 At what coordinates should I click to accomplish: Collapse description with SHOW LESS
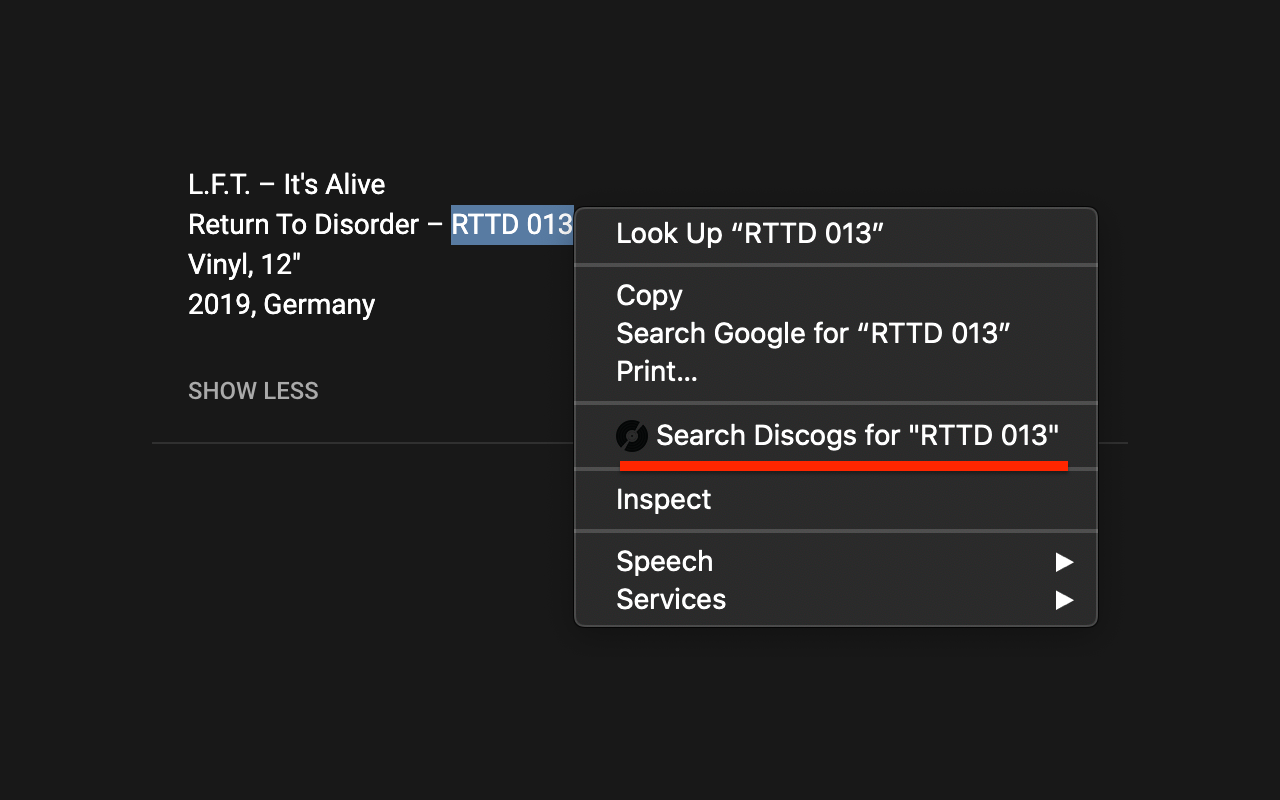(x=253, y=391)
